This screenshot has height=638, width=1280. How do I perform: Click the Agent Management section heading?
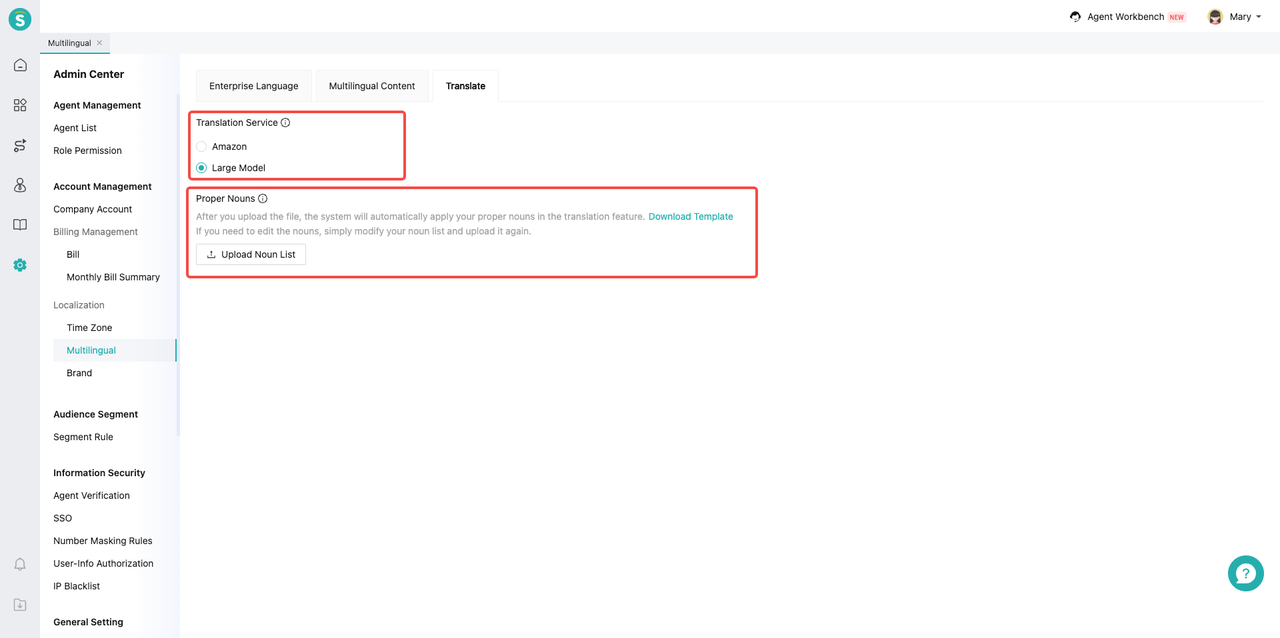pyautogui.click(x=97, y=105)
